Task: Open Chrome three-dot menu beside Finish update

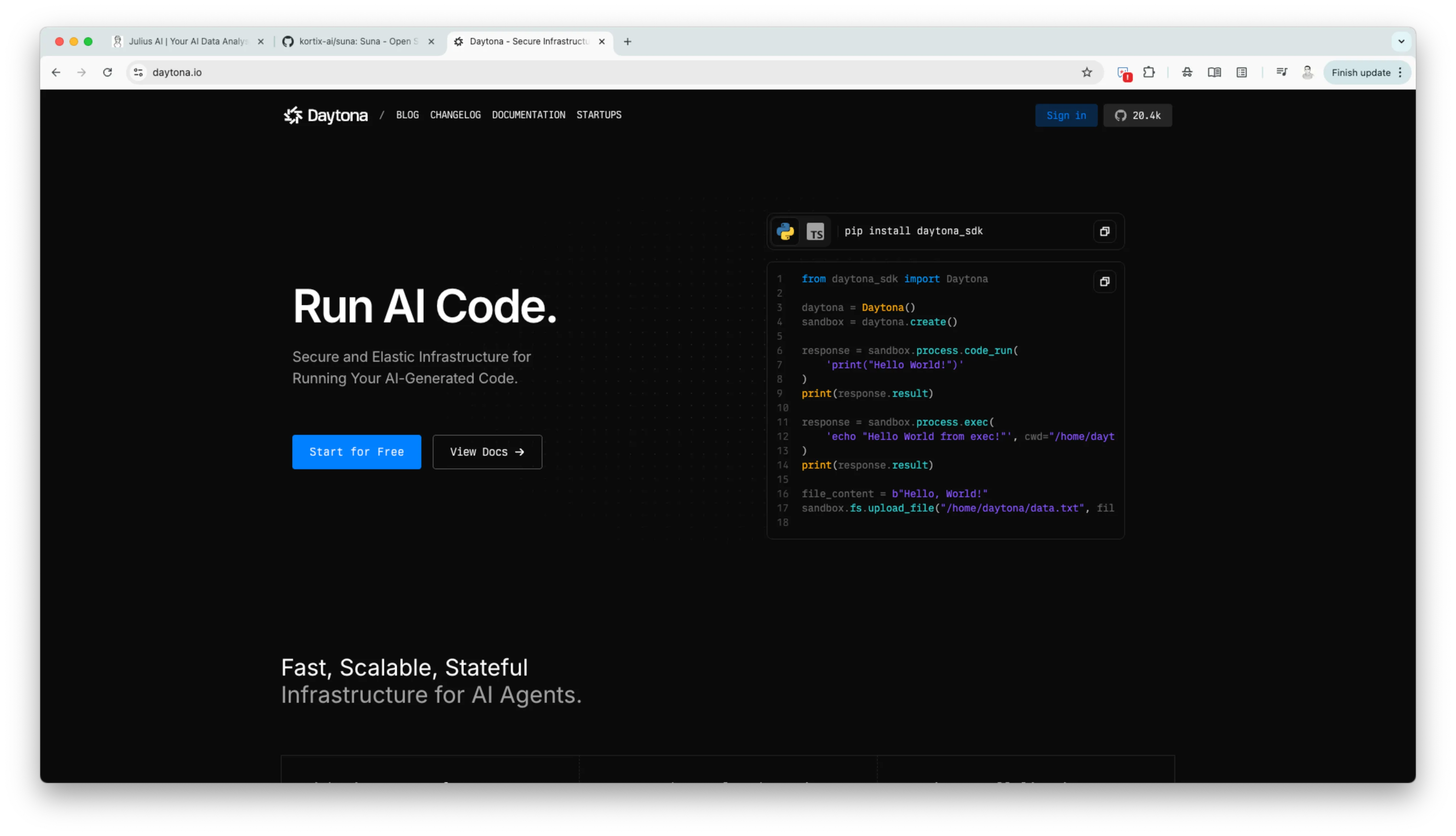Action: point(1400,72)
